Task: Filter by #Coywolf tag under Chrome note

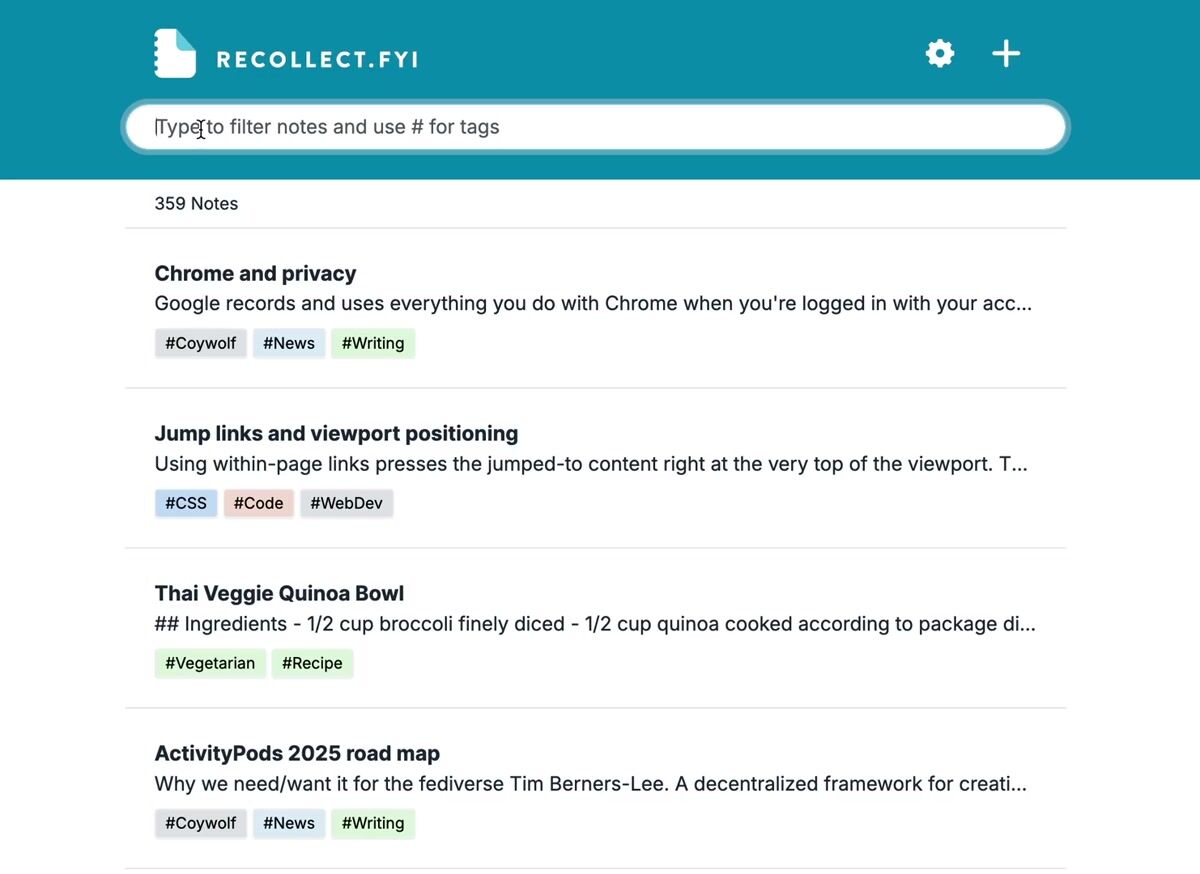Action: pos(200,343)
